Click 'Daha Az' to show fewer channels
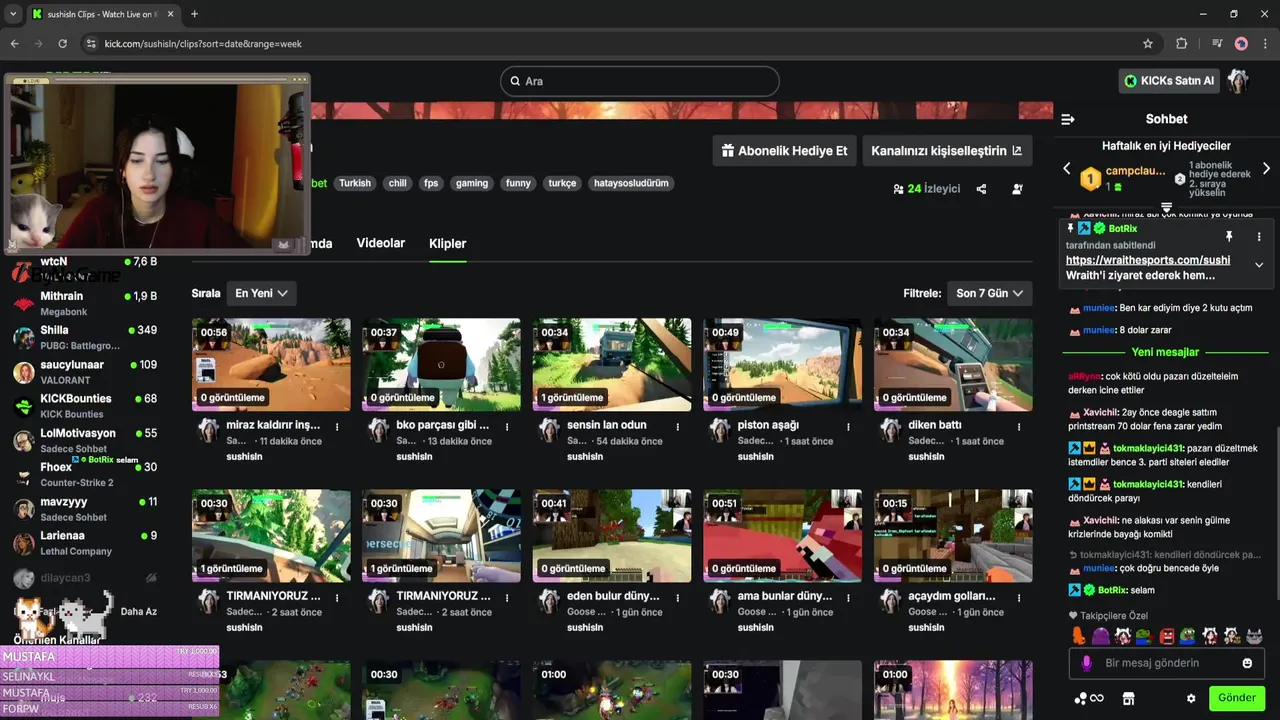The height and width of the screenshot is (720, 1280). [139, 611]
